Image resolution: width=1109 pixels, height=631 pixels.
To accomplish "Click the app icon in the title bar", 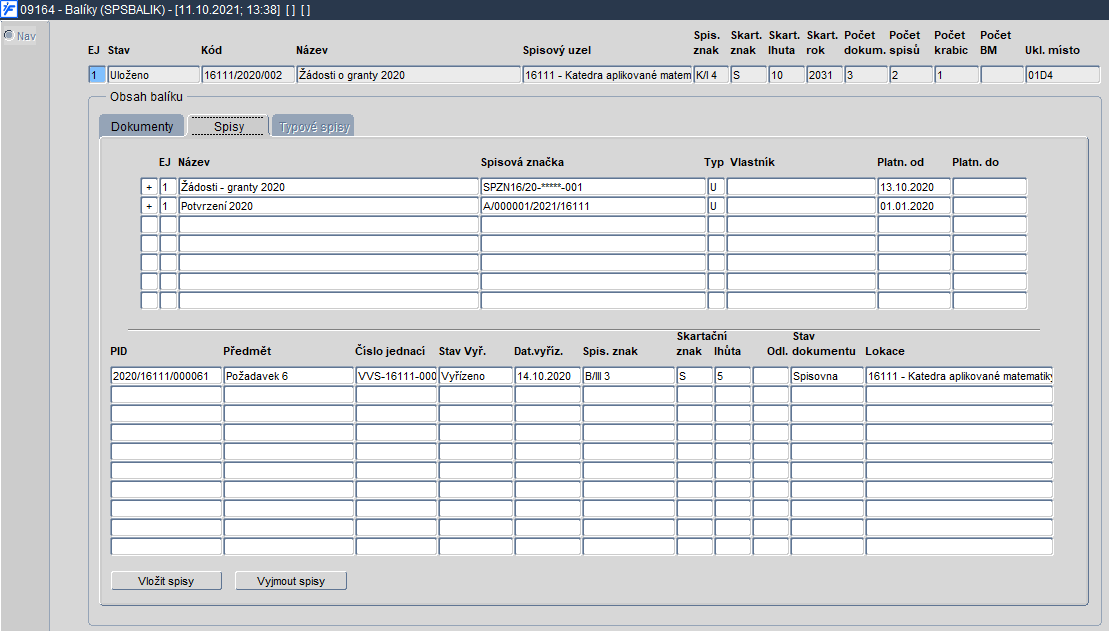I will pyautogui.click(x=9, y=9).
